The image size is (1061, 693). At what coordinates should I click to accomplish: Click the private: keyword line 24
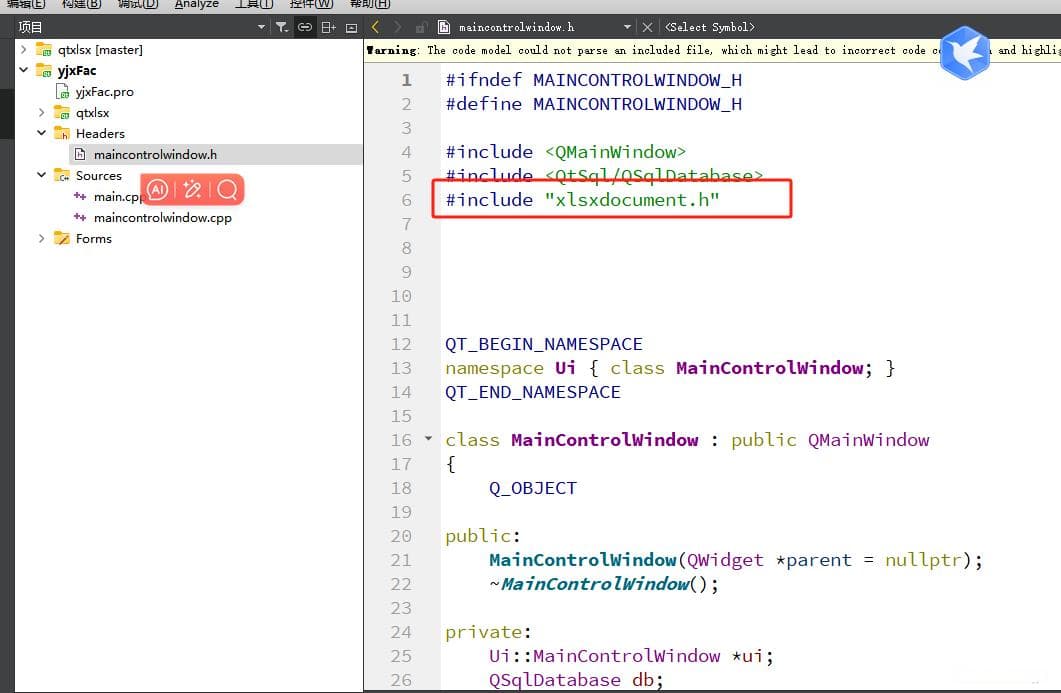(x=488, y=632)
